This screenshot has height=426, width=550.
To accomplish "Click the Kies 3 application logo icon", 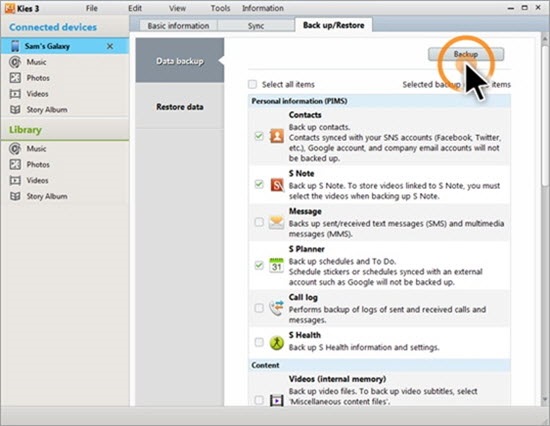I will pyautogui.click(x=9, y=8).
